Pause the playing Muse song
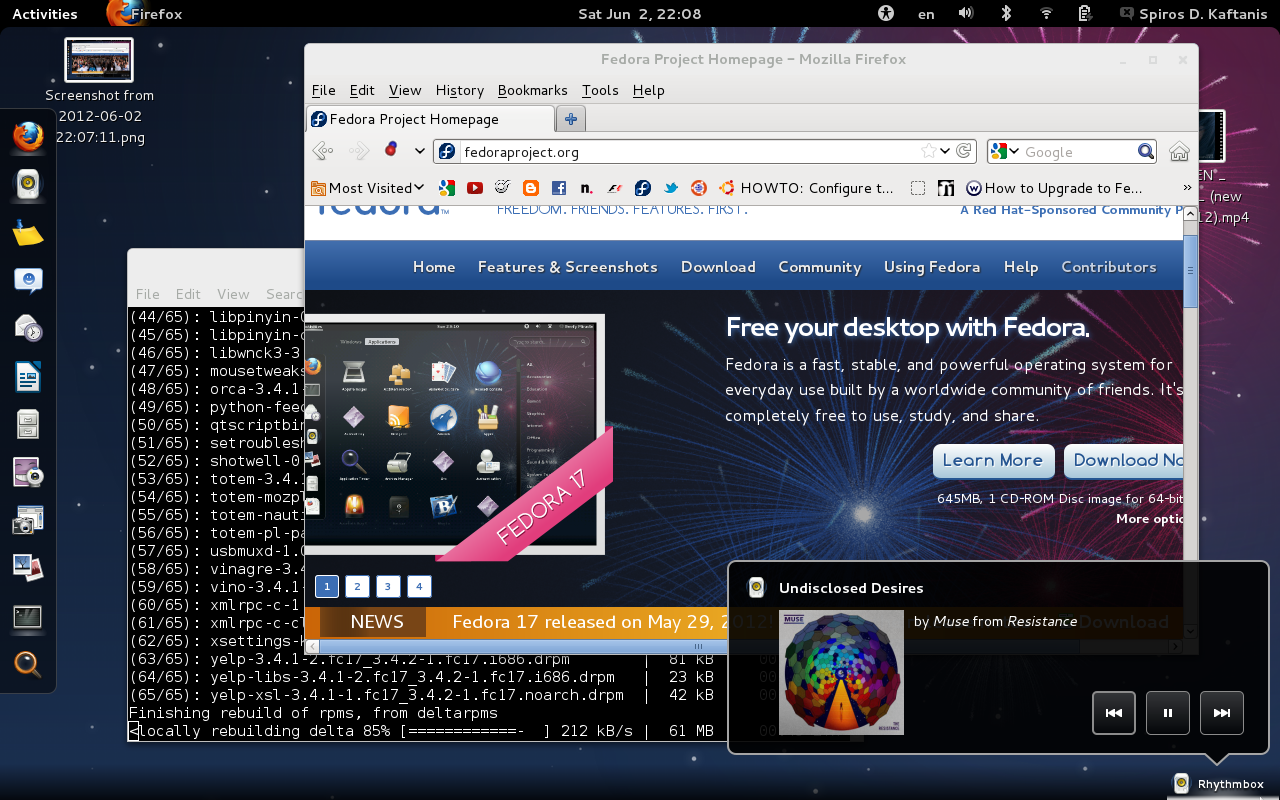This screenshot has height=800, width=1280. [1167, 713]
